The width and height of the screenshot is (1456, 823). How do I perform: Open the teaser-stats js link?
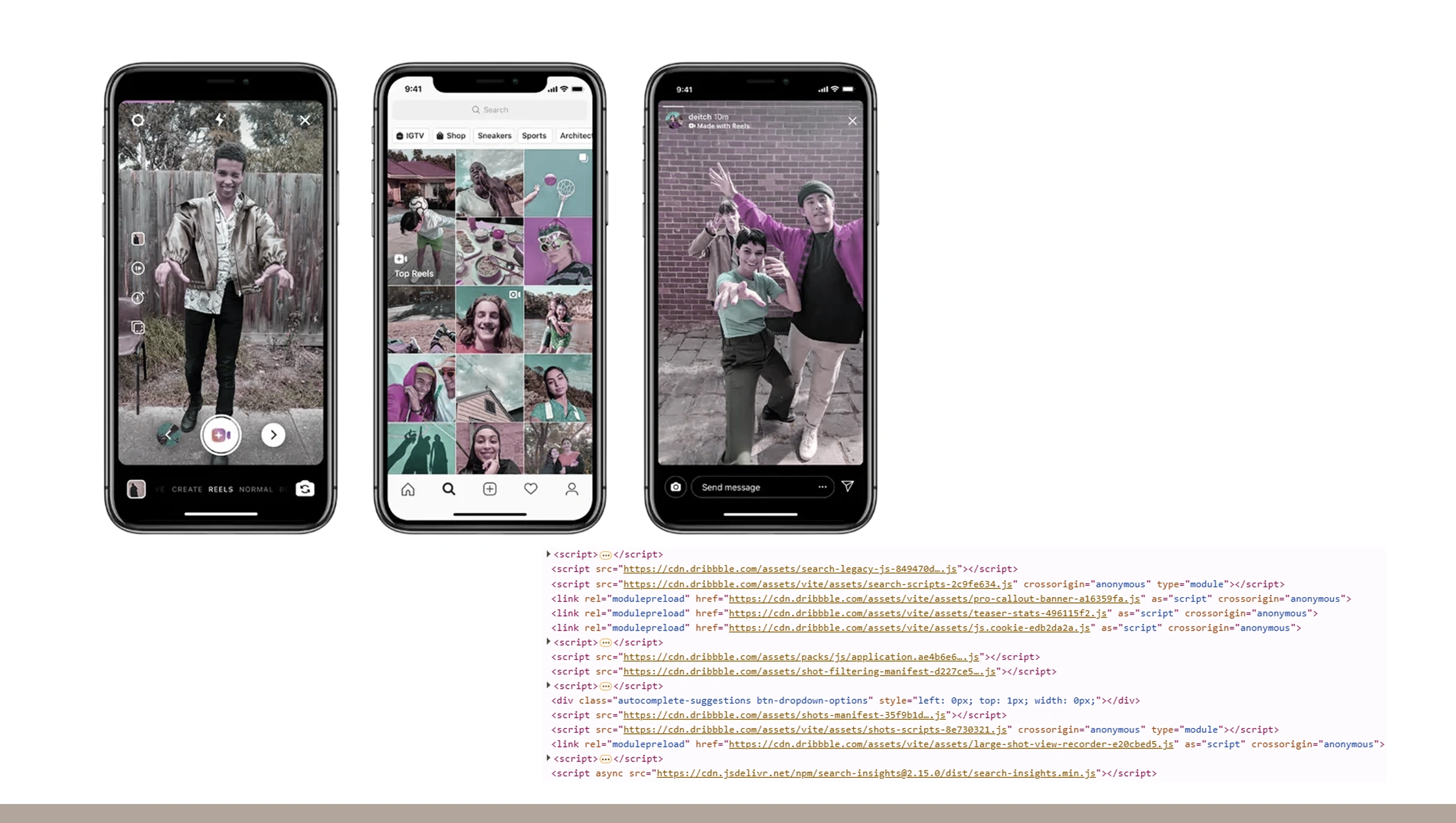(x=917, y=613)
